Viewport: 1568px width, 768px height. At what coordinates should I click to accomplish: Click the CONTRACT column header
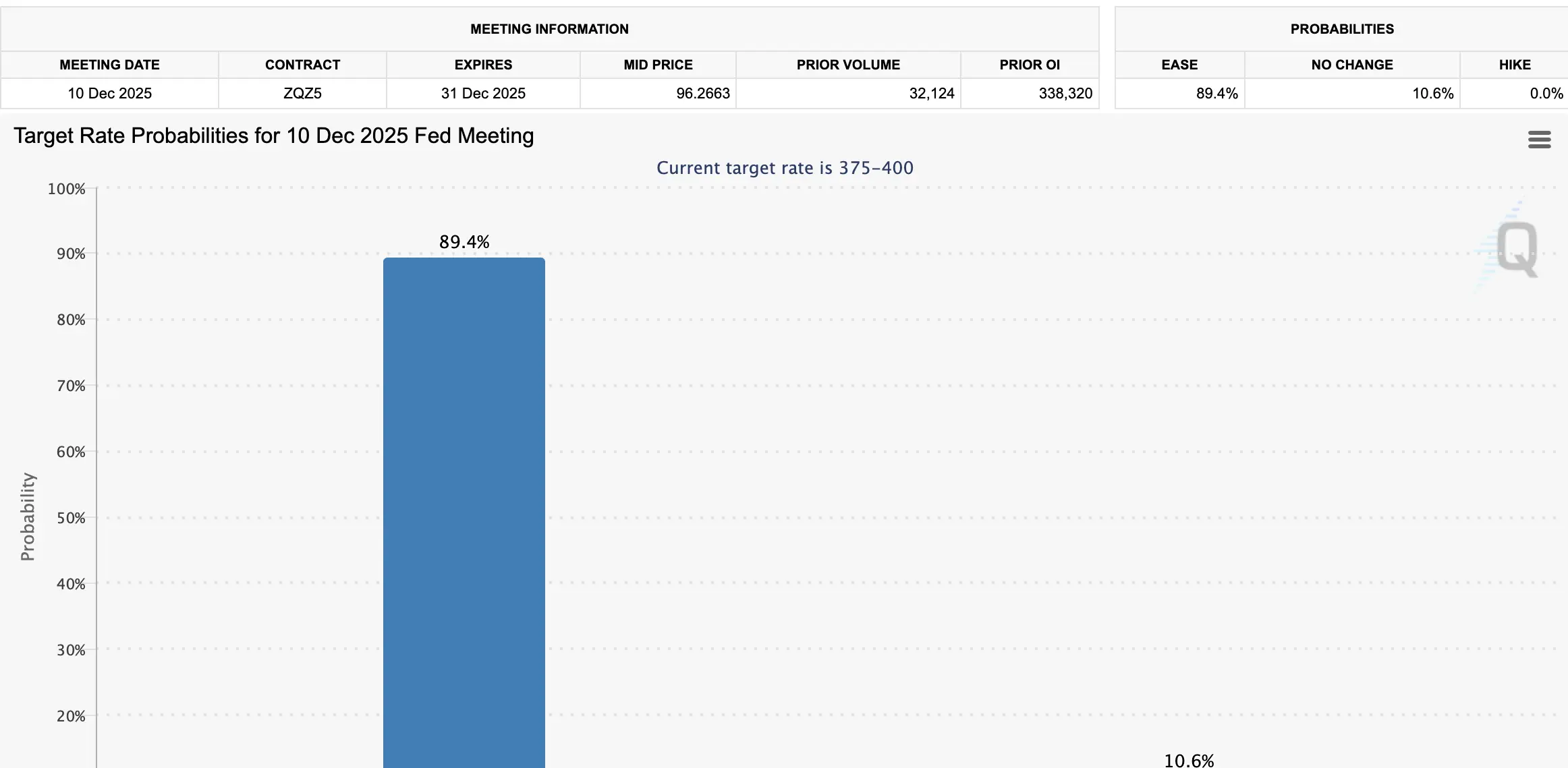pyautogui.click(x=302, y=65)
